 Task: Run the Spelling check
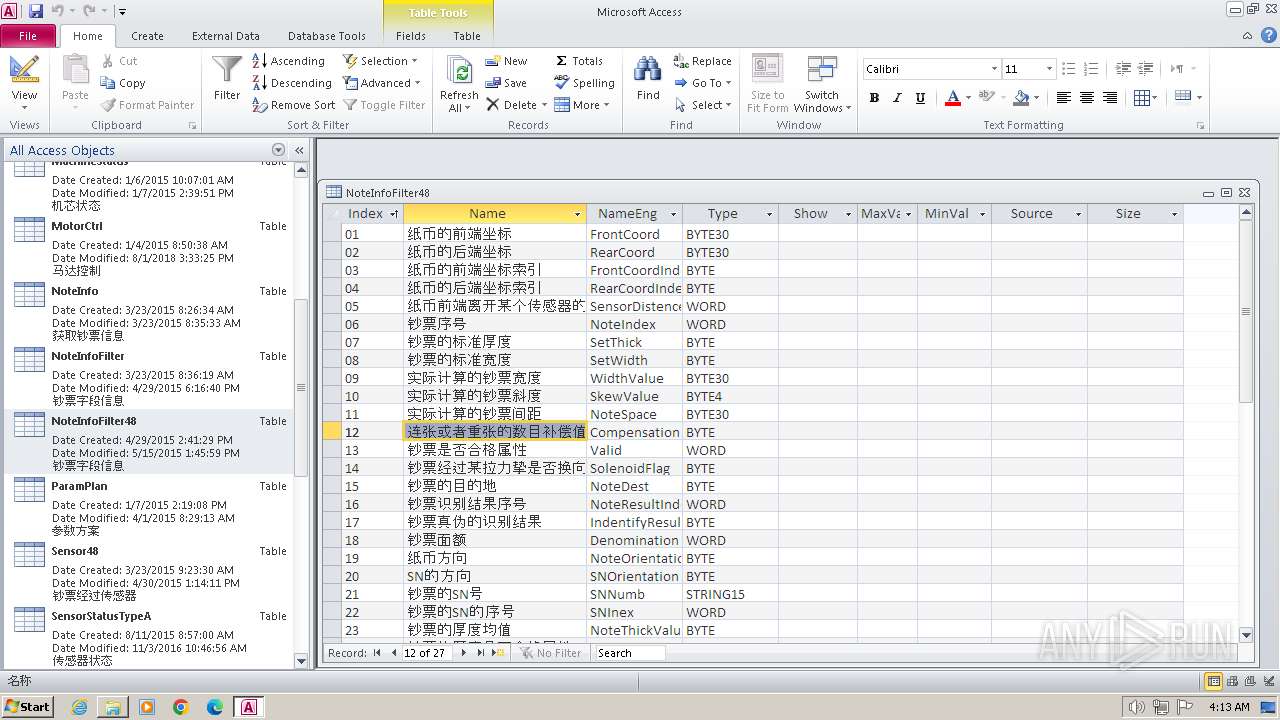[584, 83]
